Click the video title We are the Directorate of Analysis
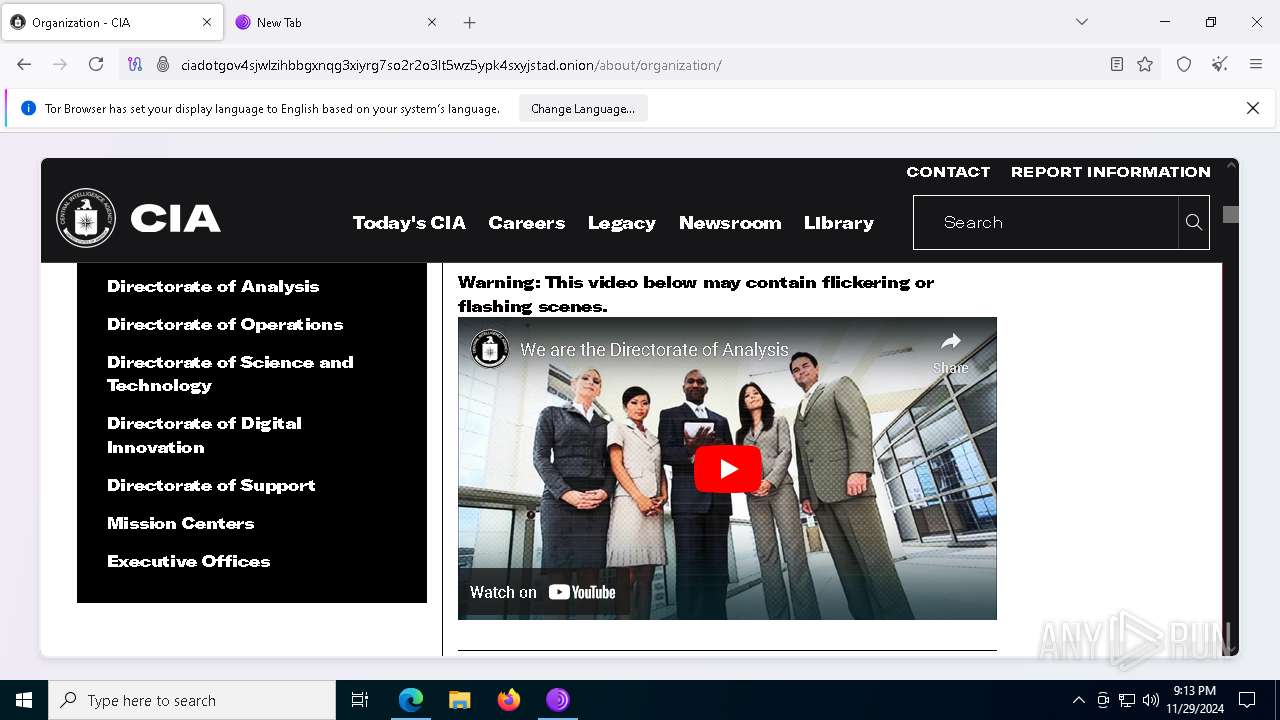Image resolution: width=1280 pixels, height=720 pixels. click(655, 350)
